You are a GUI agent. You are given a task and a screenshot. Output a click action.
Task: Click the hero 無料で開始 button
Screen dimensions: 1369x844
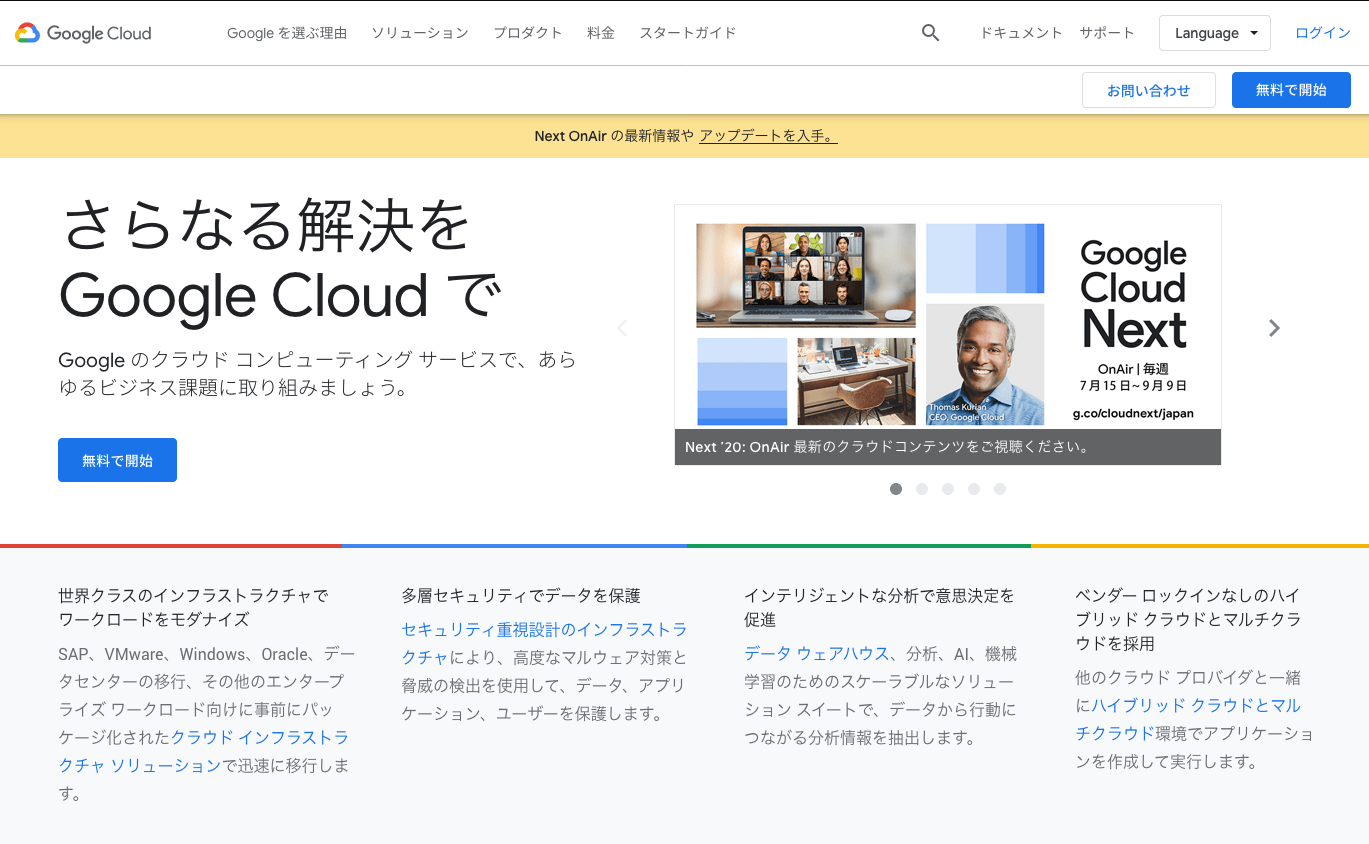[117, 460]
